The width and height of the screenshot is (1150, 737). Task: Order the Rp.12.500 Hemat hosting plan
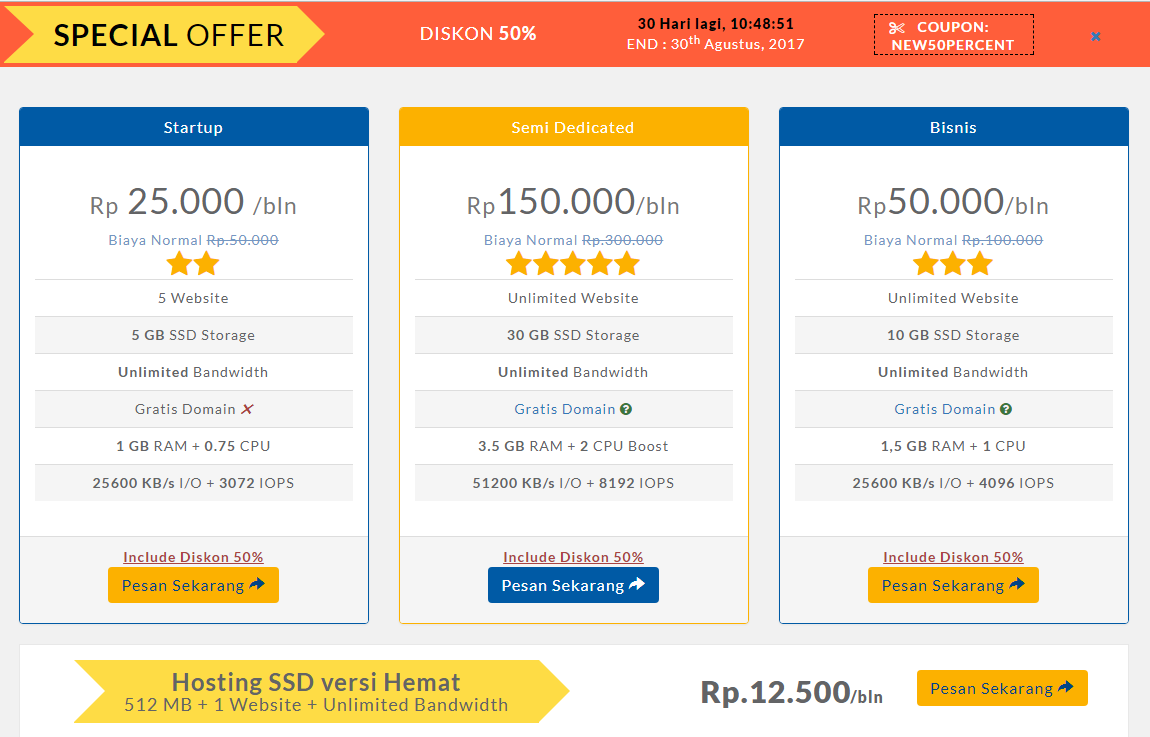1002,688
